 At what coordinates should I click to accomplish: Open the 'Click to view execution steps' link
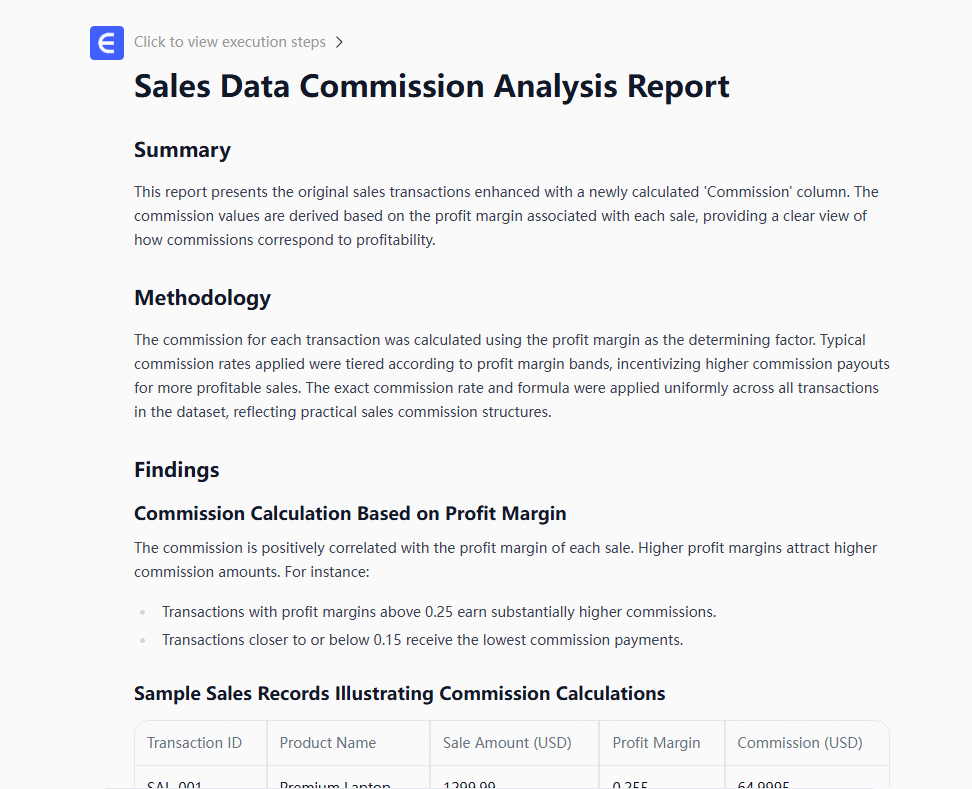(230, 42)
